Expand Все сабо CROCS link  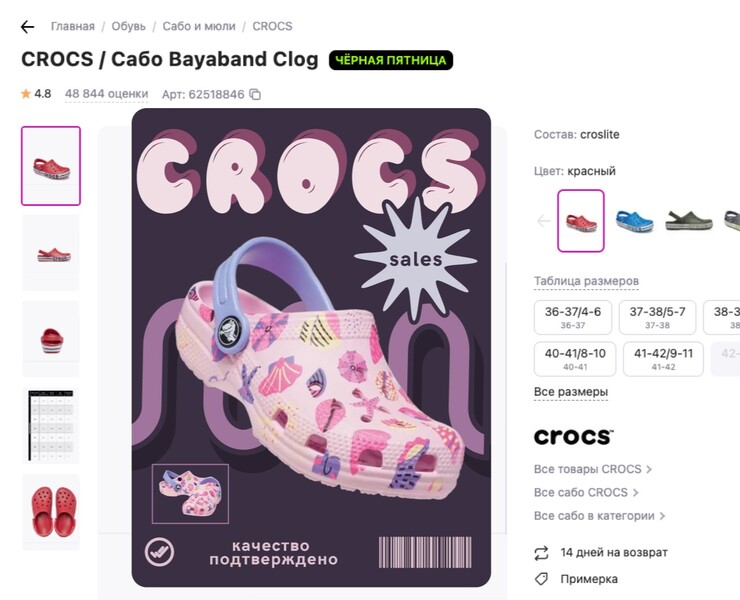click(x=586, y=492)
